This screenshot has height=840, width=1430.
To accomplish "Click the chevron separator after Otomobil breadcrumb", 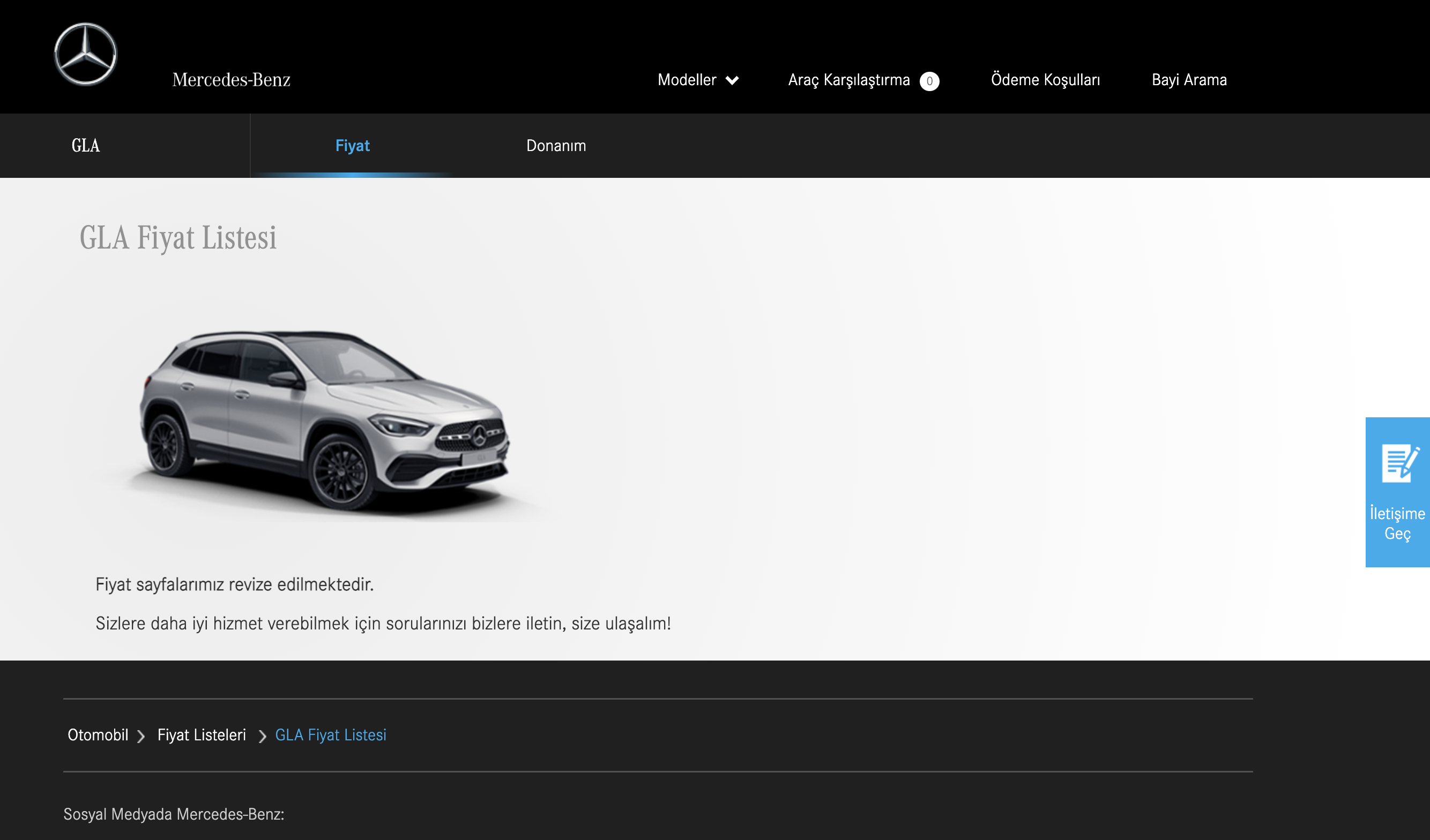I will (x=141, y=736).
